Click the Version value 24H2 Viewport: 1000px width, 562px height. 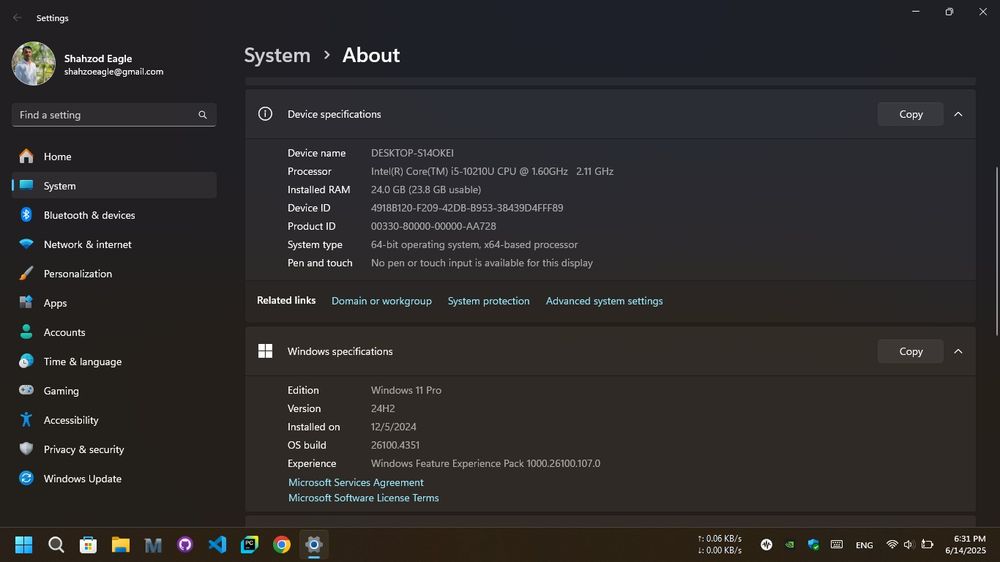383,408
